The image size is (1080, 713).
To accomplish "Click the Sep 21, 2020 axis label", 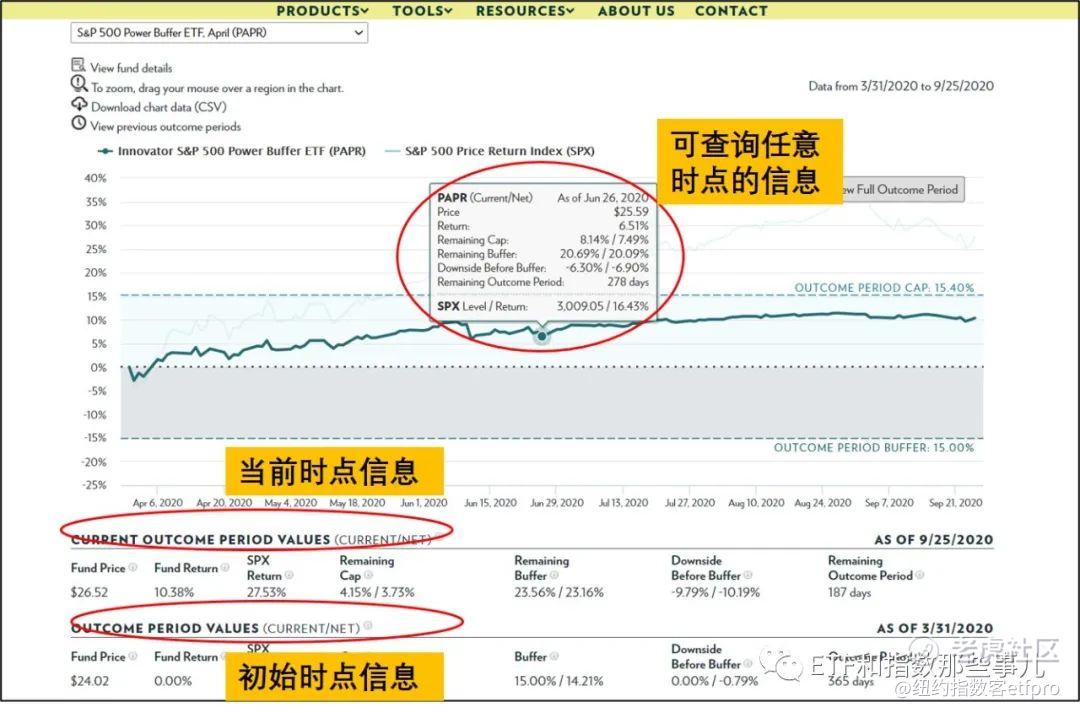I will (955, 503).
